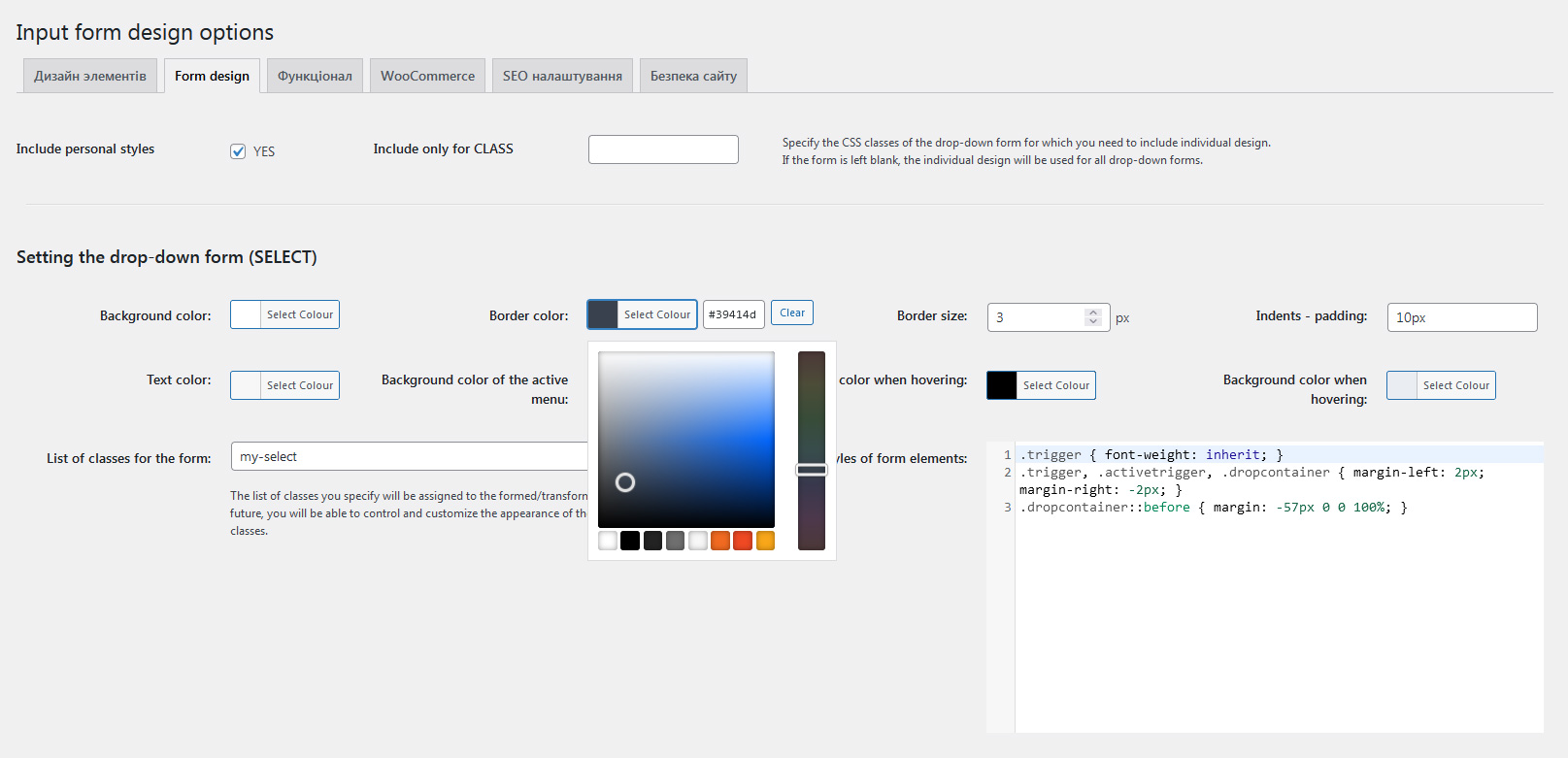Switch to the WooCommerce tab
Screen dimensions: 1568x758
pos(427,76)
